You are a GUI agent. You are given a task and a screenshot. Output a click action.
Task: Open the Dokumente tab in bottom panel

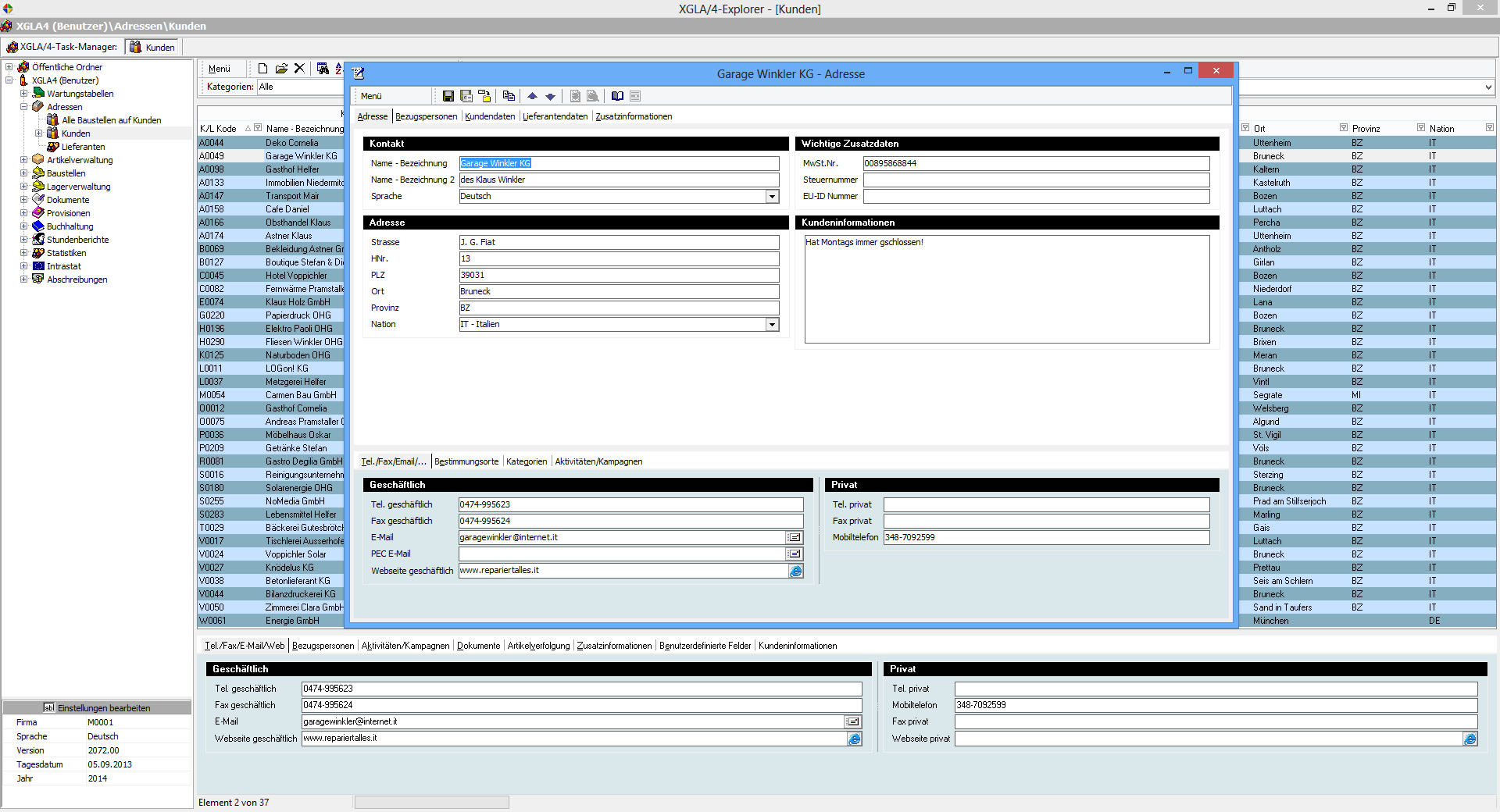pyautogui.click(x=478, y=646)
